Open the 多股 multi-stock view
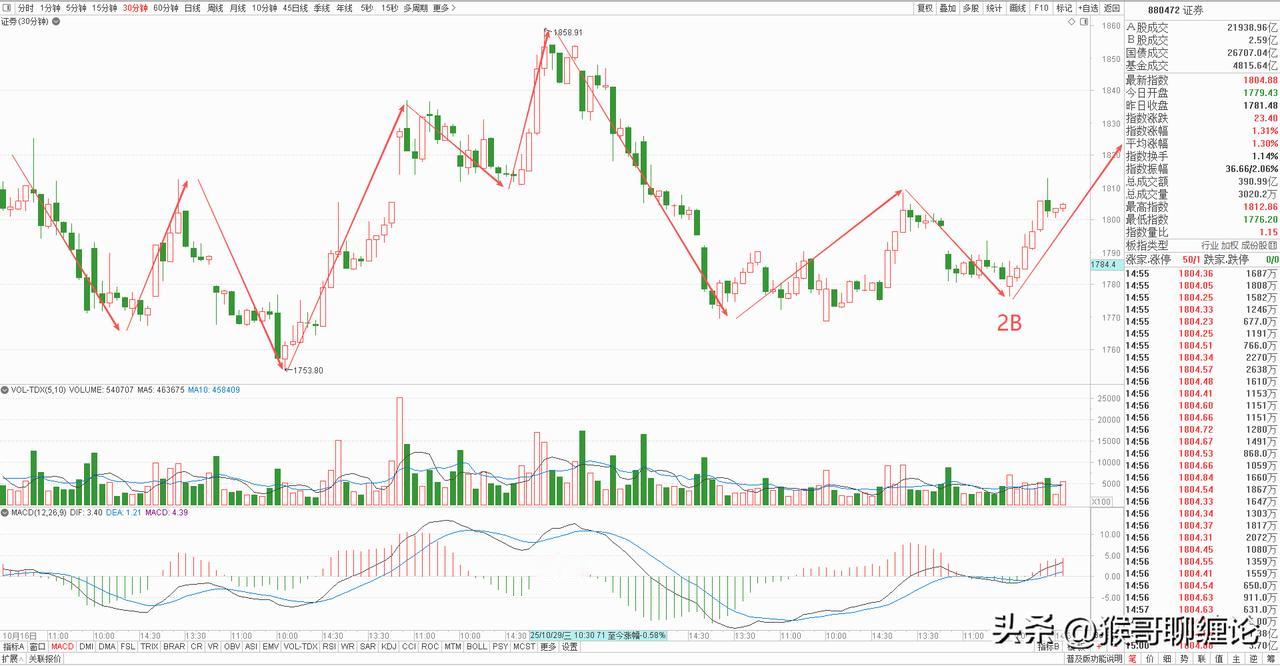Screen dimensions: 1280x666 click(x=971, y=7)
